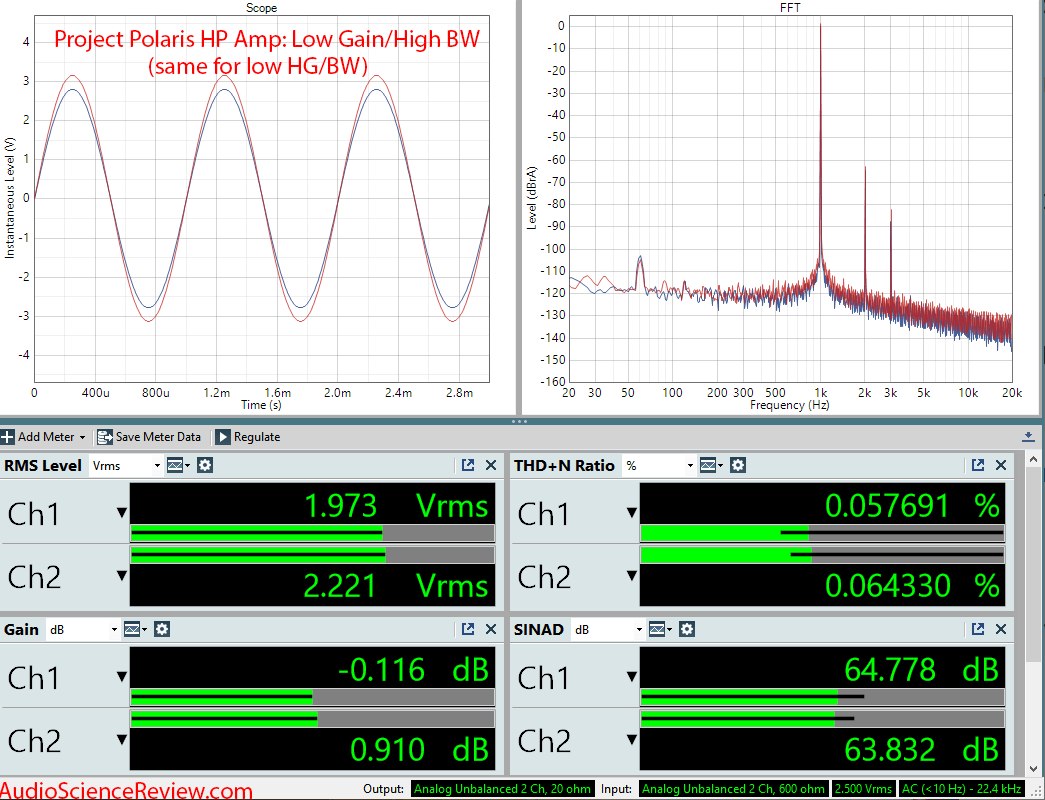Close the Gain meter
The height and width of the screenshot is (800, 1045).
pos(491,629)
